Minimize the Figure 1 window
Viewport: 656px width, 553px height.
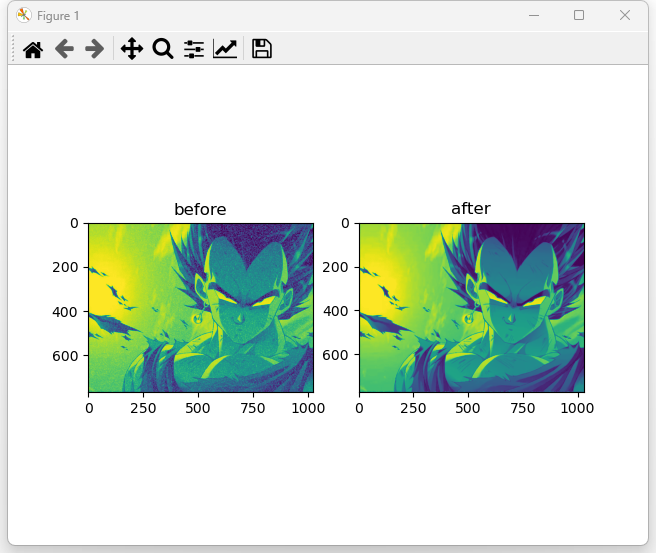click(534, 15)
